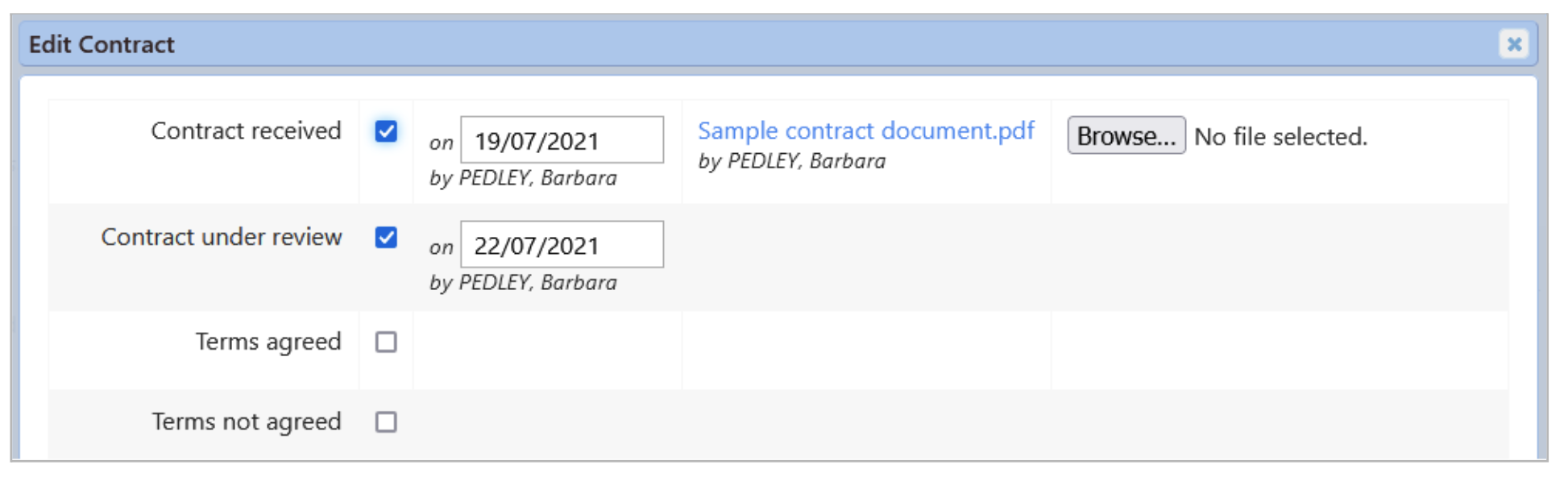Uncheck the Contract received checkbox

(386, 131)
